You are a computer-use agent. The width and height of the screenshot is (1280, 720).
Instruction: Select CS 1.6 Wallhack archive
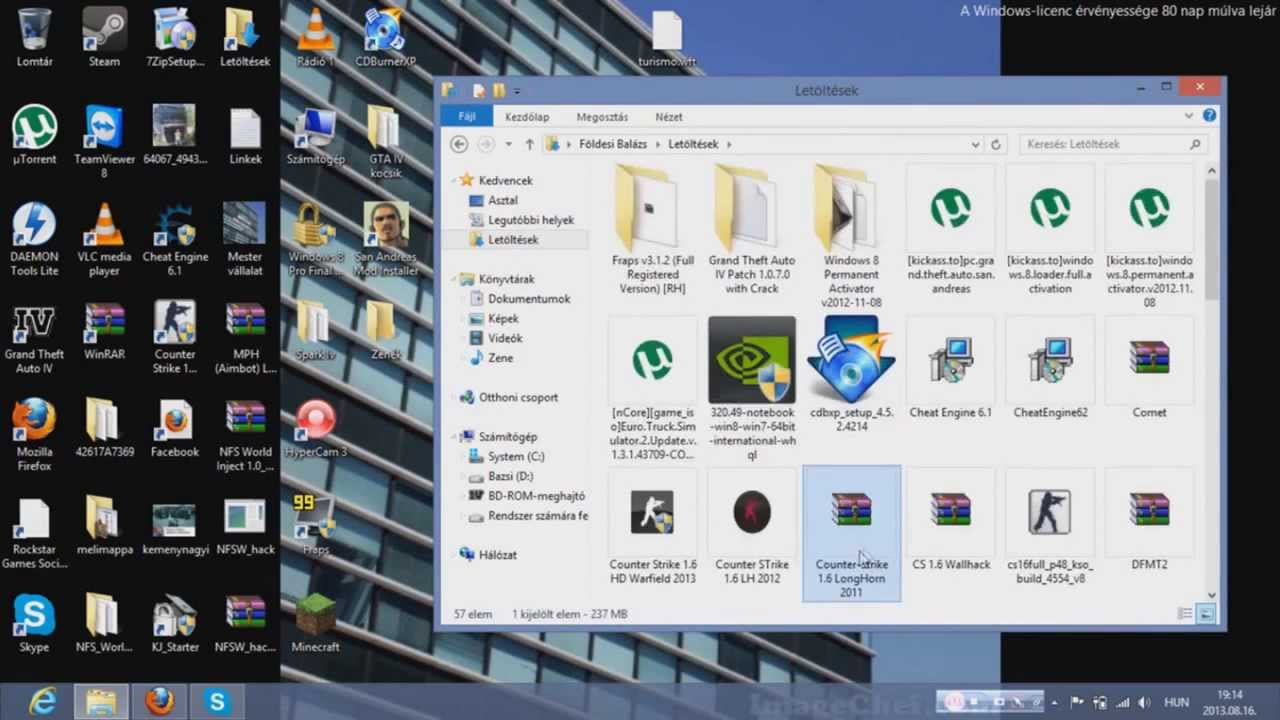(951, 522)
